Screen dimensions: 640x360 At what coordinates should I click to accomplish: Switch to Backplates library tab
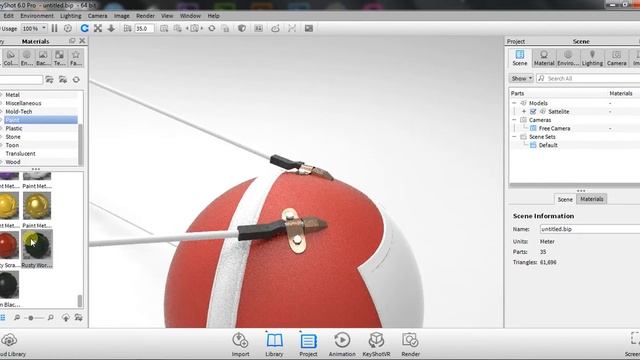43,58
